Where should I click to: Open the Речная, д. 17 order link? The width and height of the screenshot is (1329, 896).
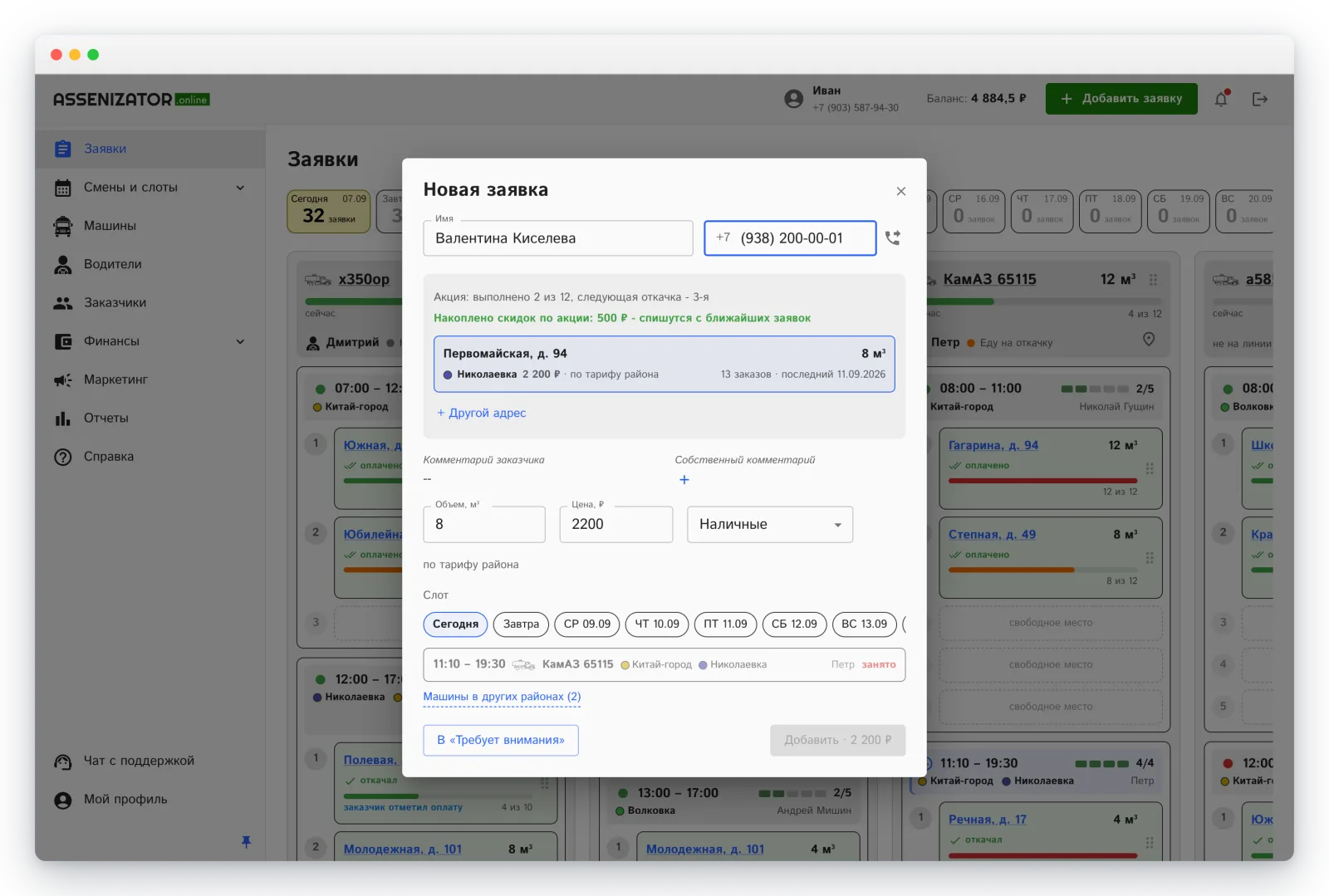[988, 820]
